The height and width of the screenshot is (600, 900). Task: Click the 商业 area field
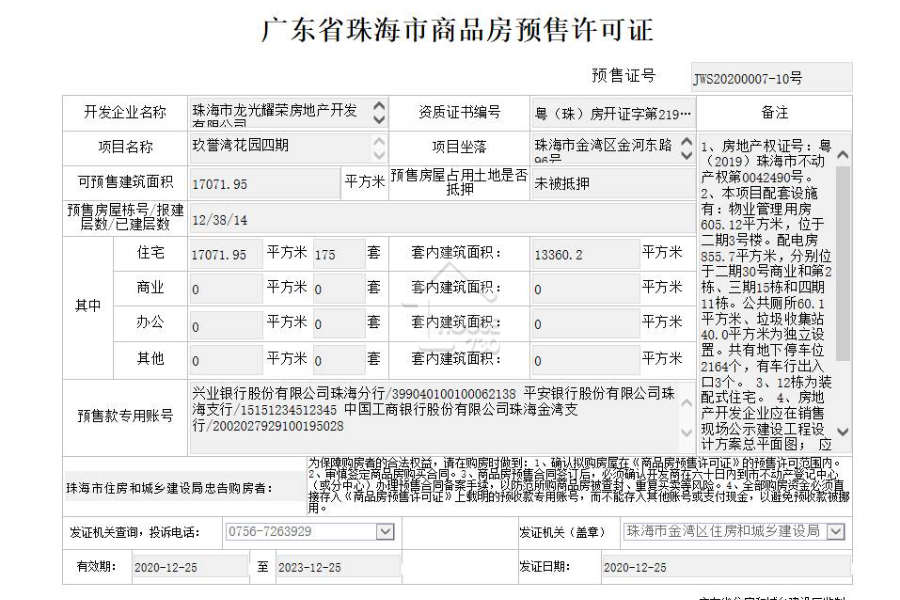click(226, 289)
